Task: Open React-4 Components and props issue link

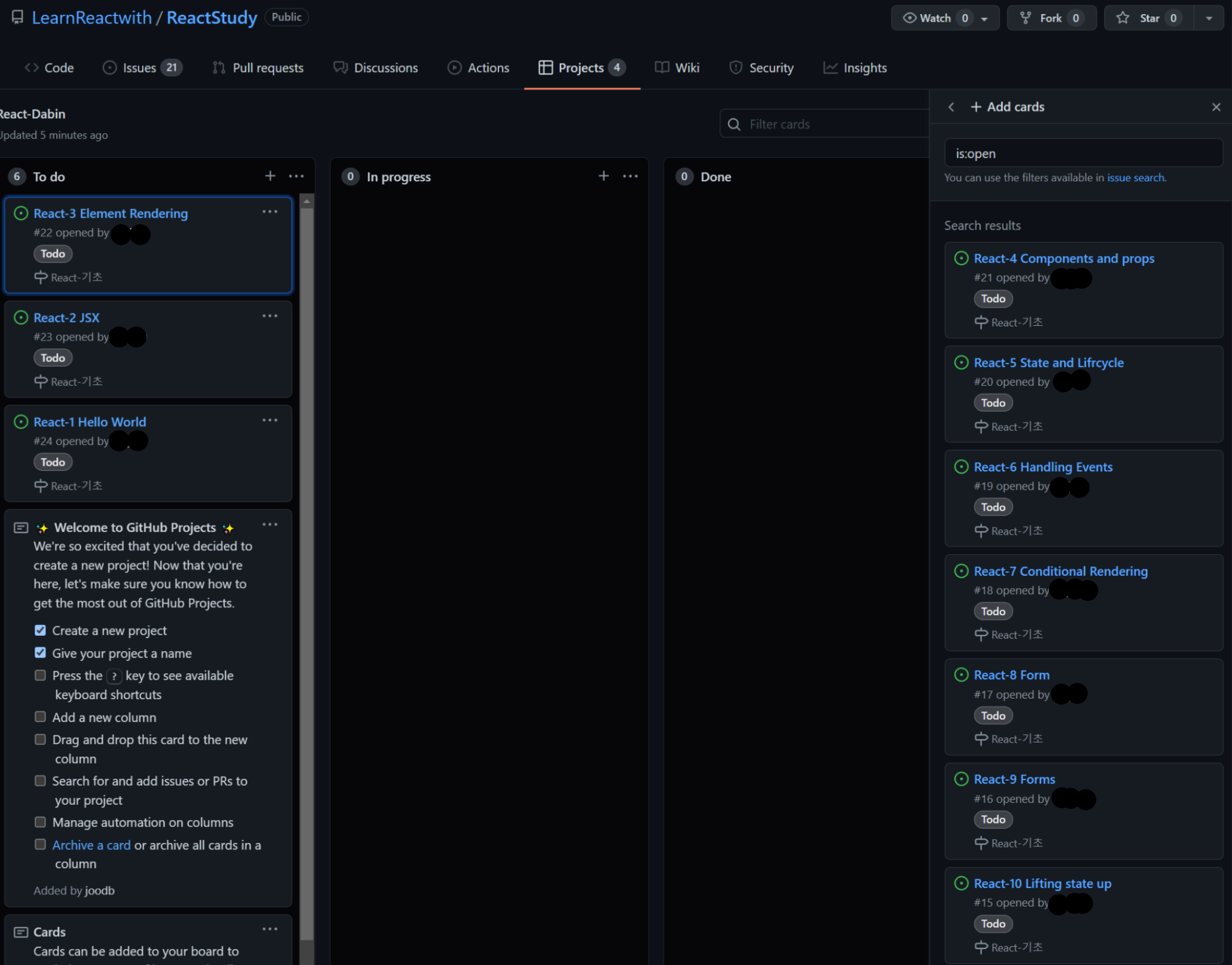Action: point(1063,258)
